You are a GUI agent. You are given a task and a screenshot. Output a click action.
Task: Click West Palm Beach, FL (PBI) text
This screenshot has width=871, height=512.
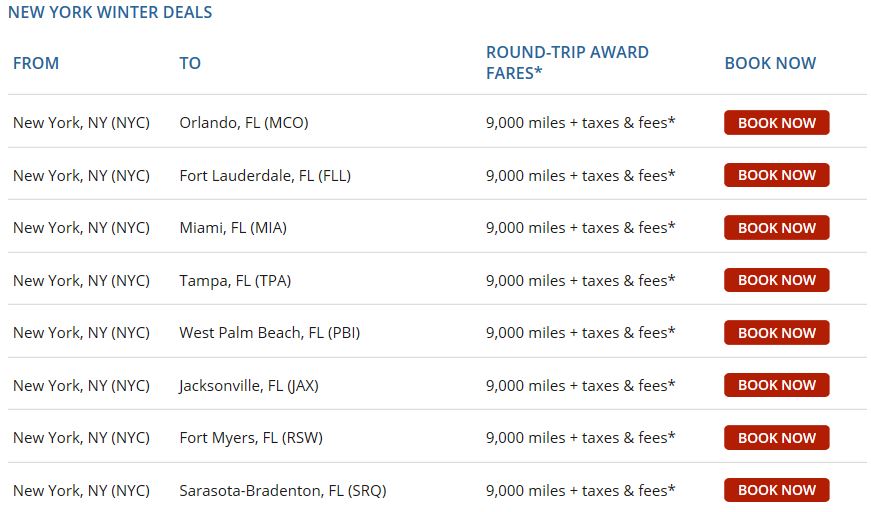tap(269, 333)
